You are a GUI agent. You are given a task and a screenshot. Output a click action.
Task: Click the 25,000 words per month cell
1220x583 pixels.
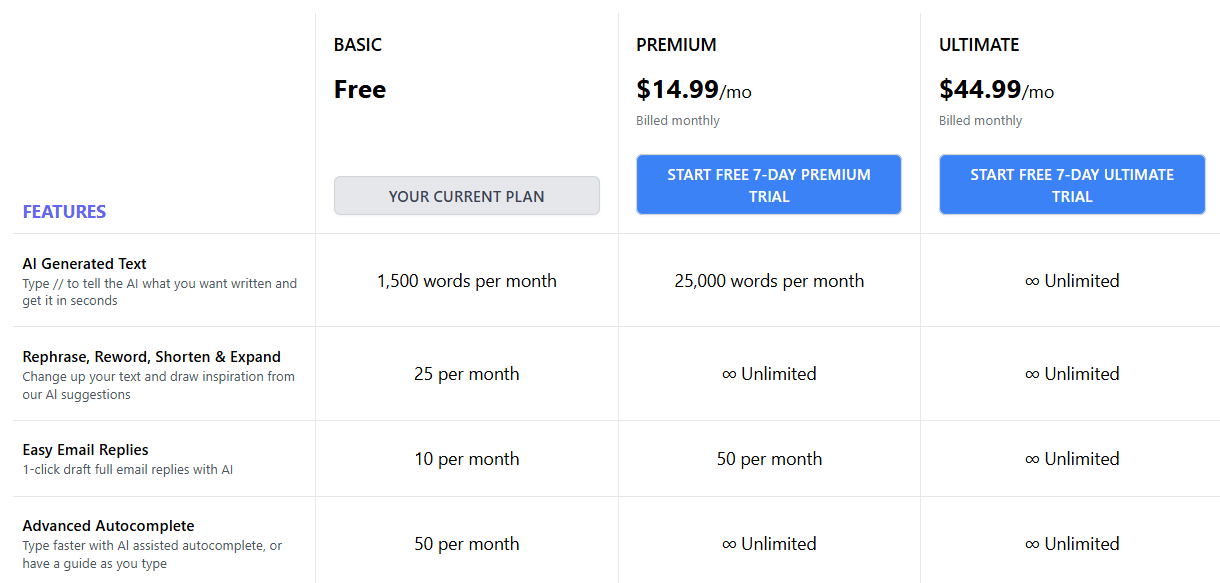tap(768, 281)
